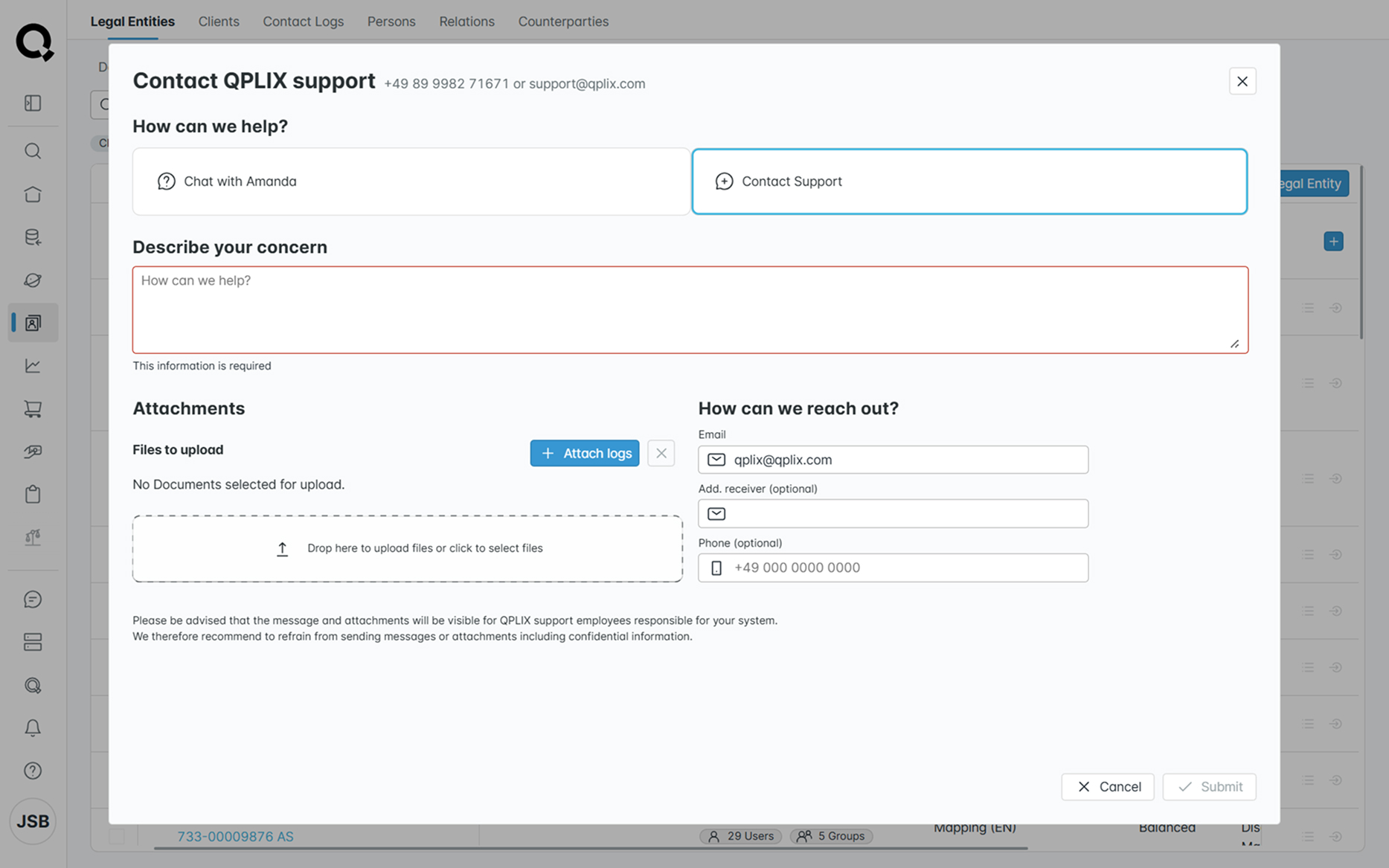
Task: Click the Add. receiver optional field
Action: (894, 514)
